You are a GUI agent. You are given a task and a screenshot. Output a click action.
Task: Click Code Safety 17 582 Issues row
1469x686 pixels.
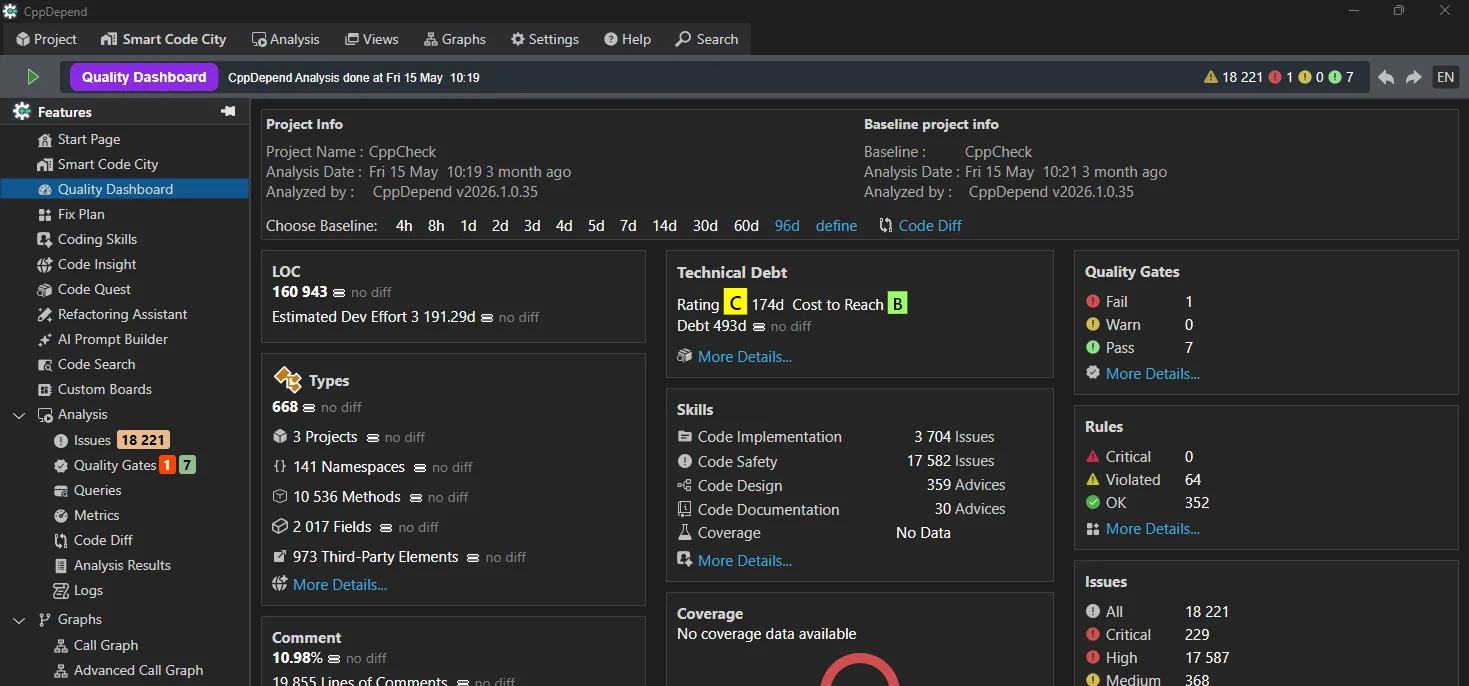coord(836,462)
